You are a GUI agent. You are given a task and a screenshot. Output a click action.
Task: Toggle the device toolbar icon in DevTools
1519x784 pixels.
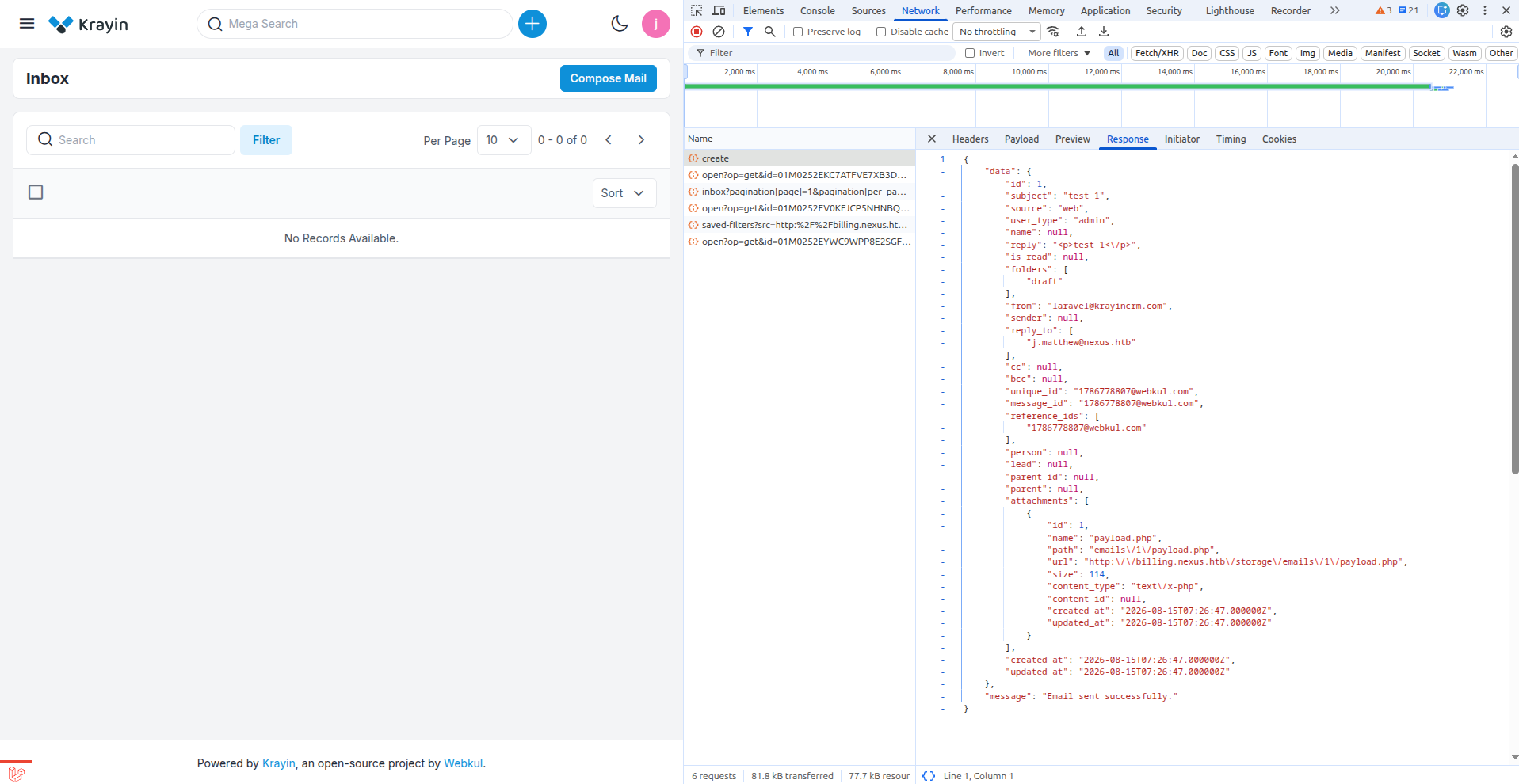[719, 10]
